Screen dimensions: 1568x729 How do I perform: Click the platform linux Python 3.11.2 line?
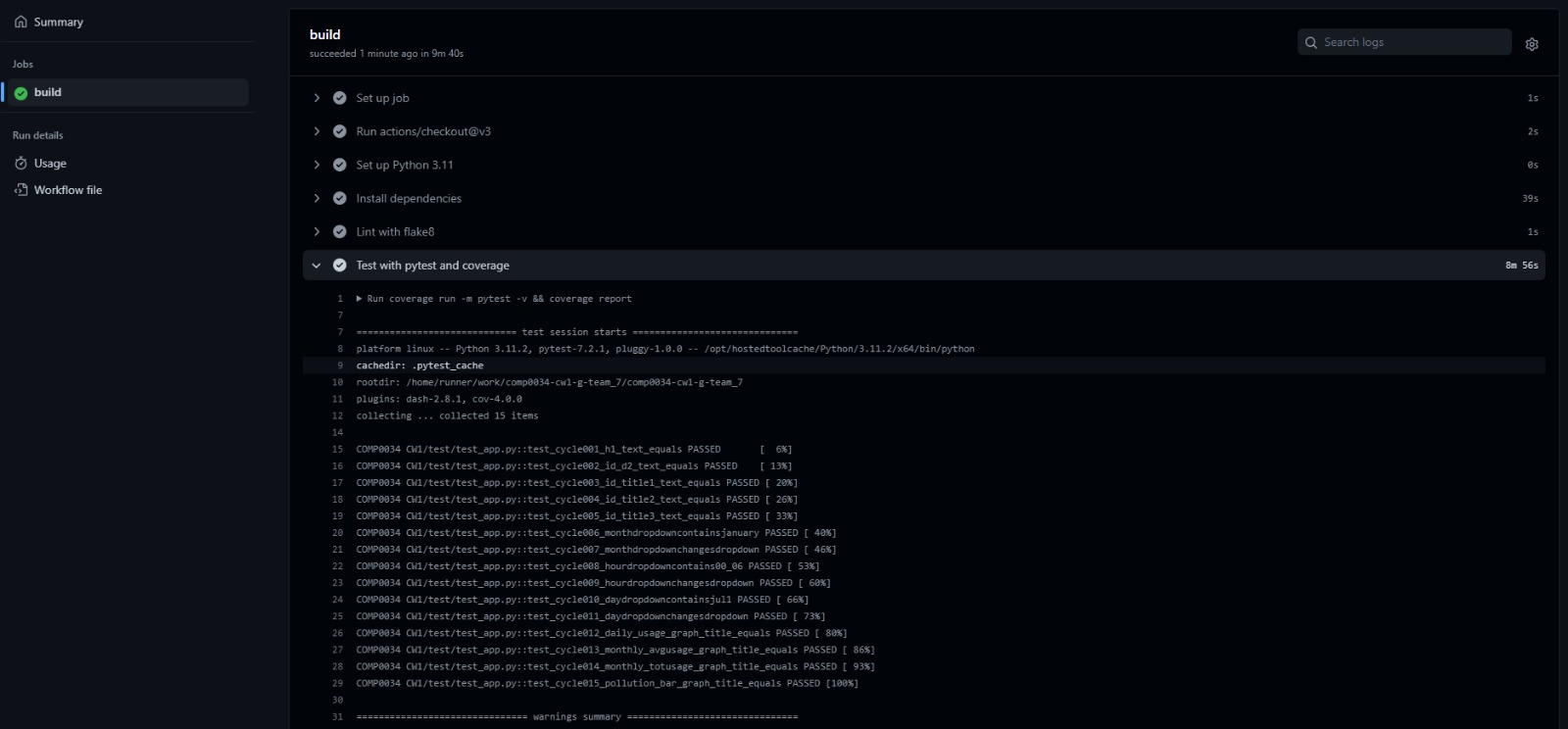point(665,349)
